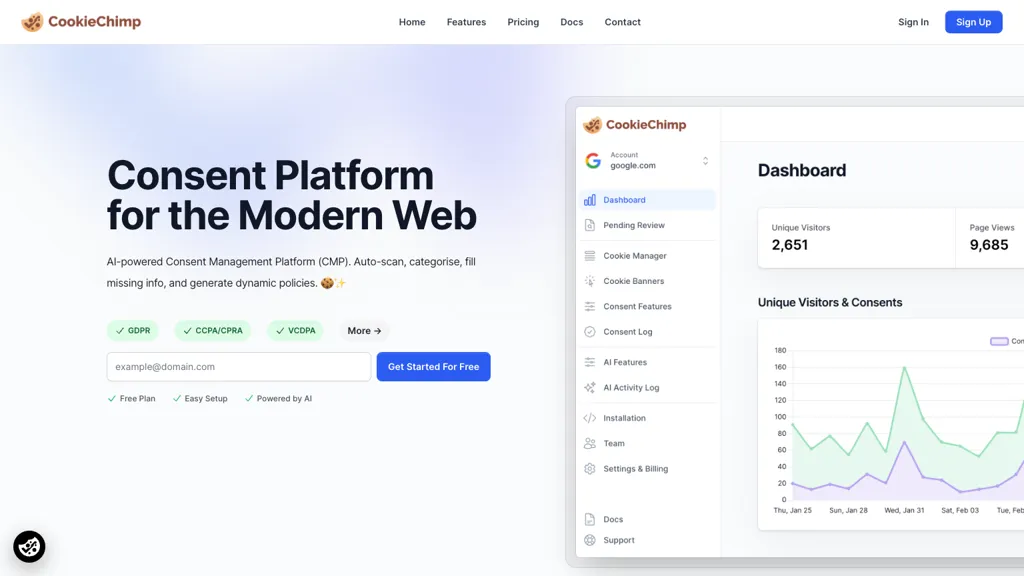Select Dashboard in the sidebar menu

pos(647,200)
